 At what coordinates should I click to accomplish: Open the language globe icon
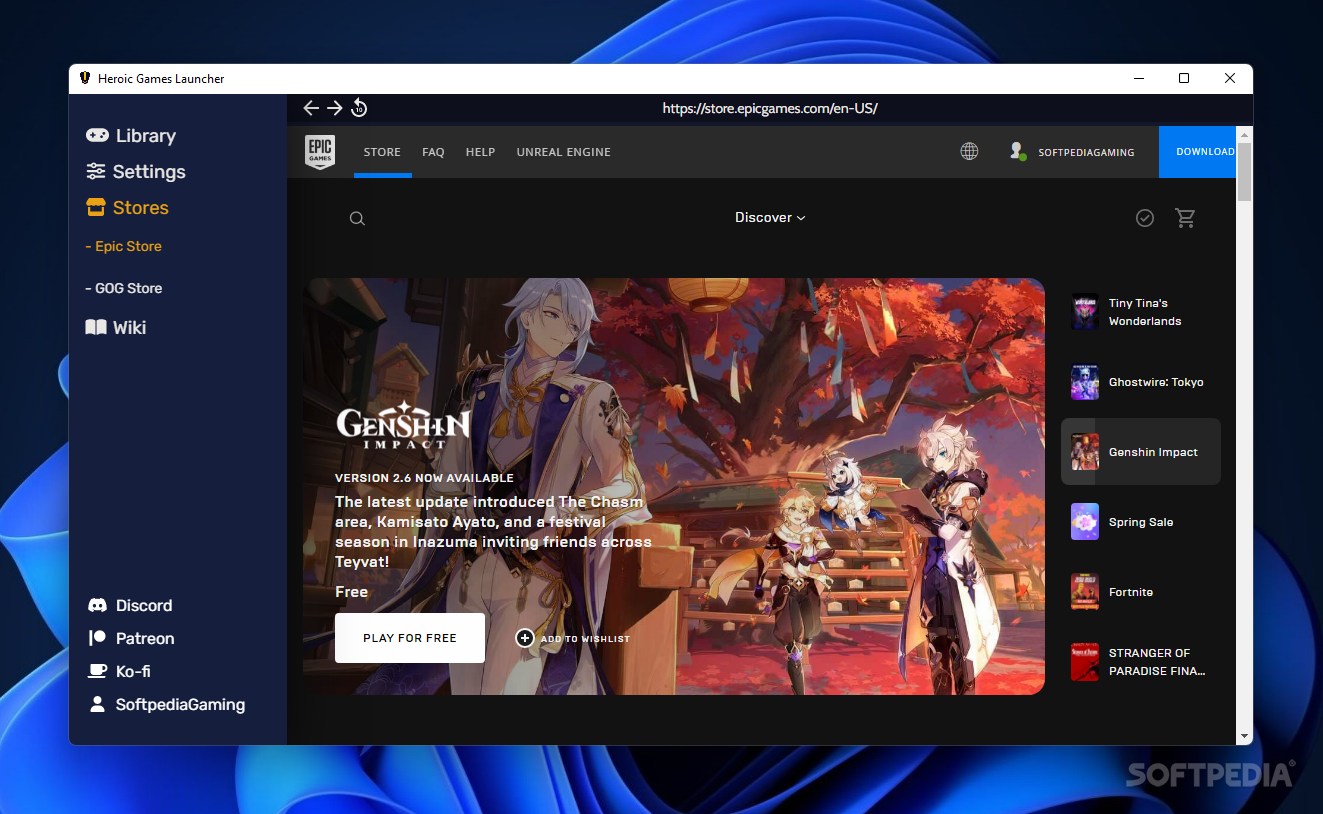point(969,151)
